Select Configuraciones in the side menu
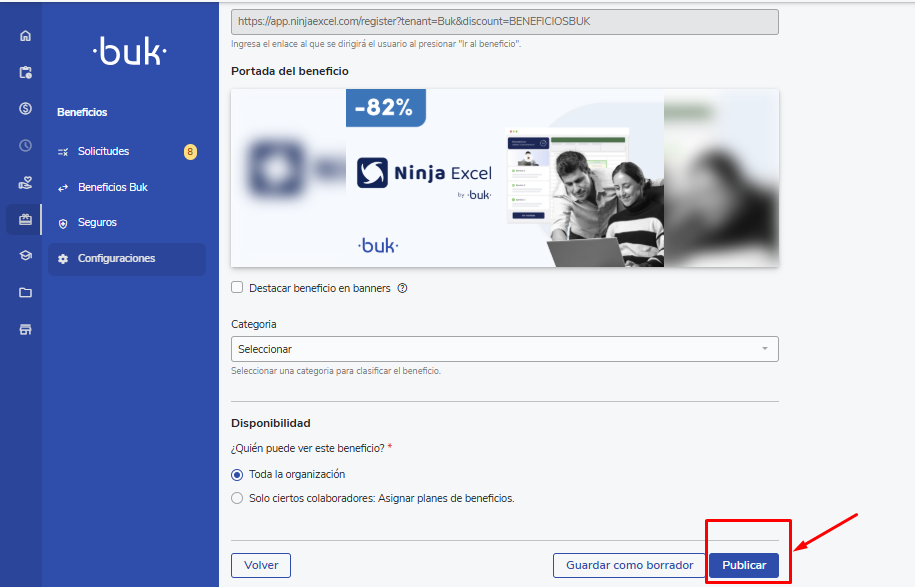 tap(116, 259)
